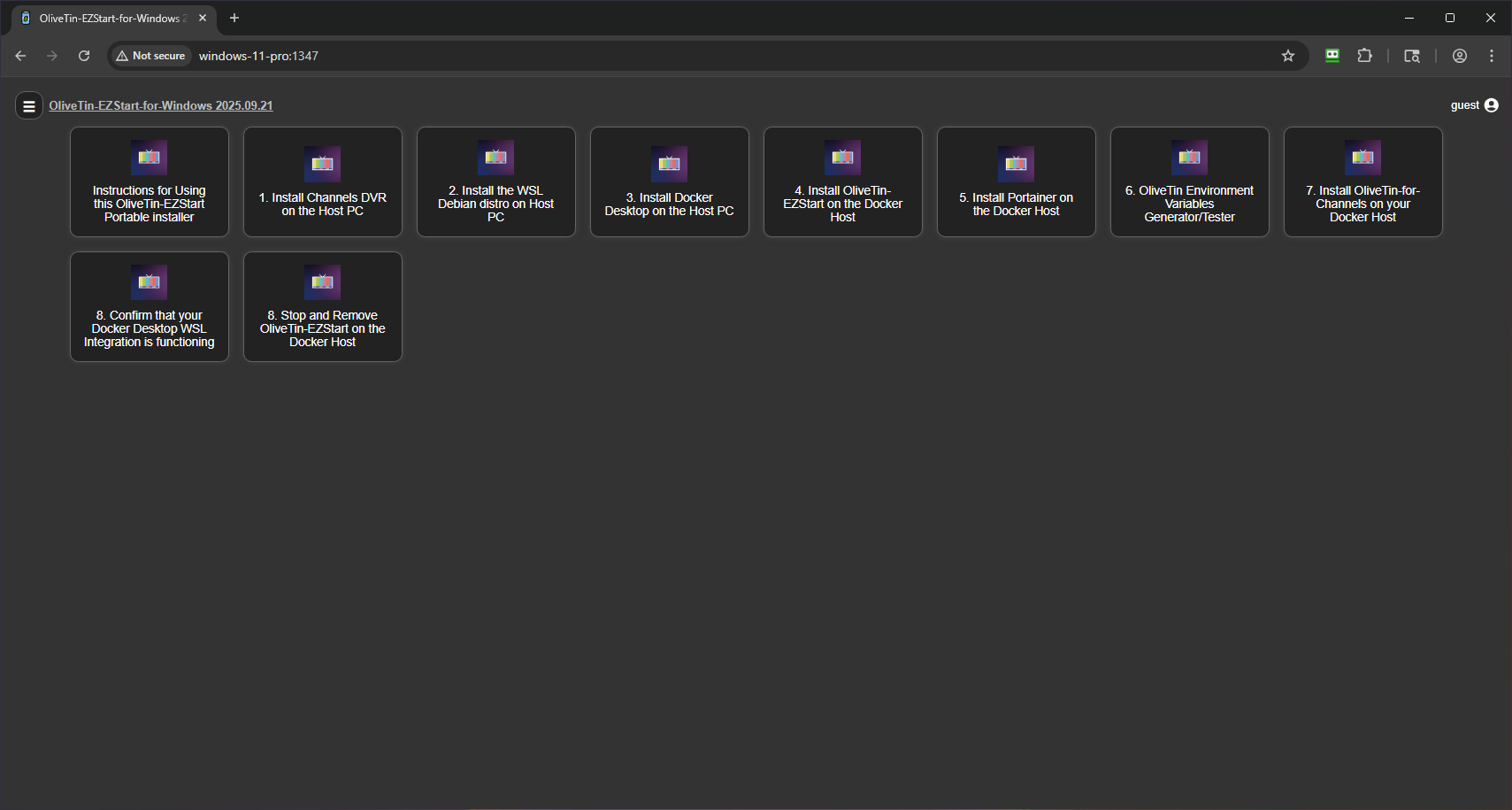Image resolution: width=1512 pixels, height=810 pixels.
Task: Click the Not secure site info chip
Action: tap(150, 56)
